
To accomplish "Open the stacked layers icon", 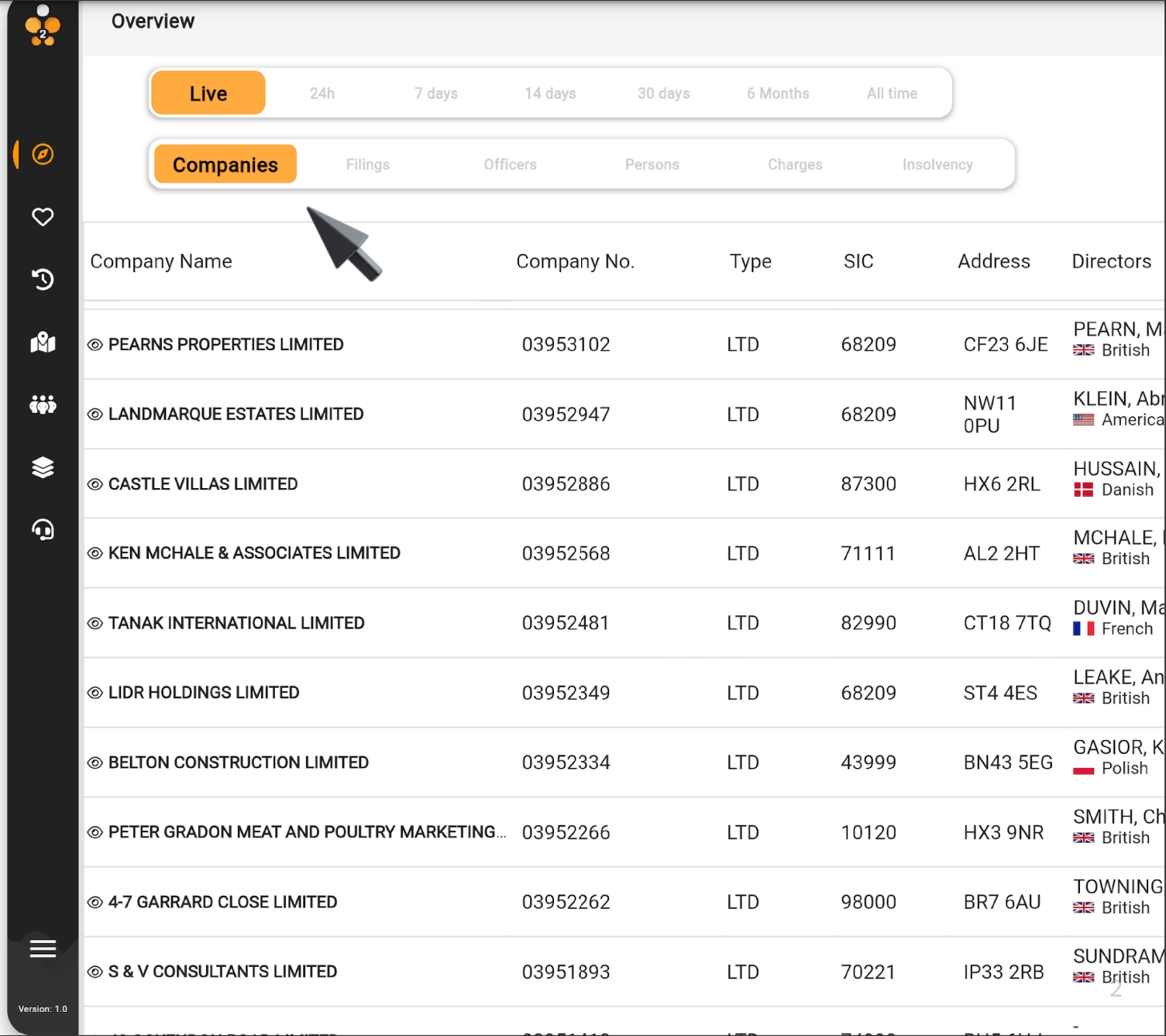I will [43, 467].
